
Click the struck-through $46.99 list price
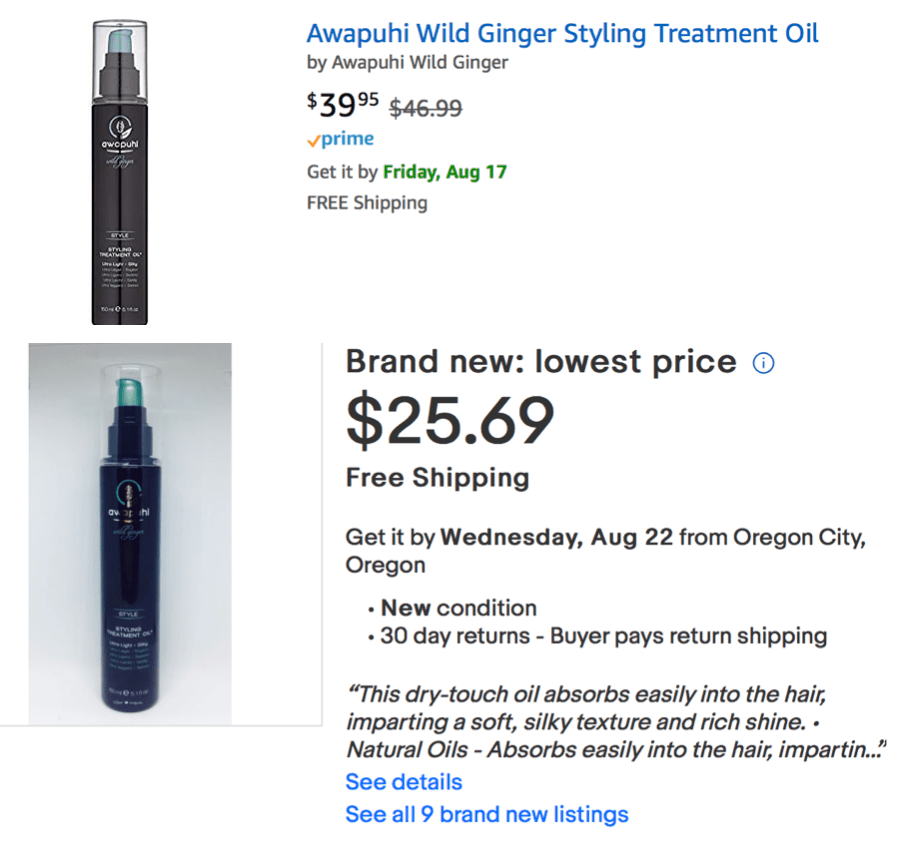pyautogui.click(x=425, y=108)
